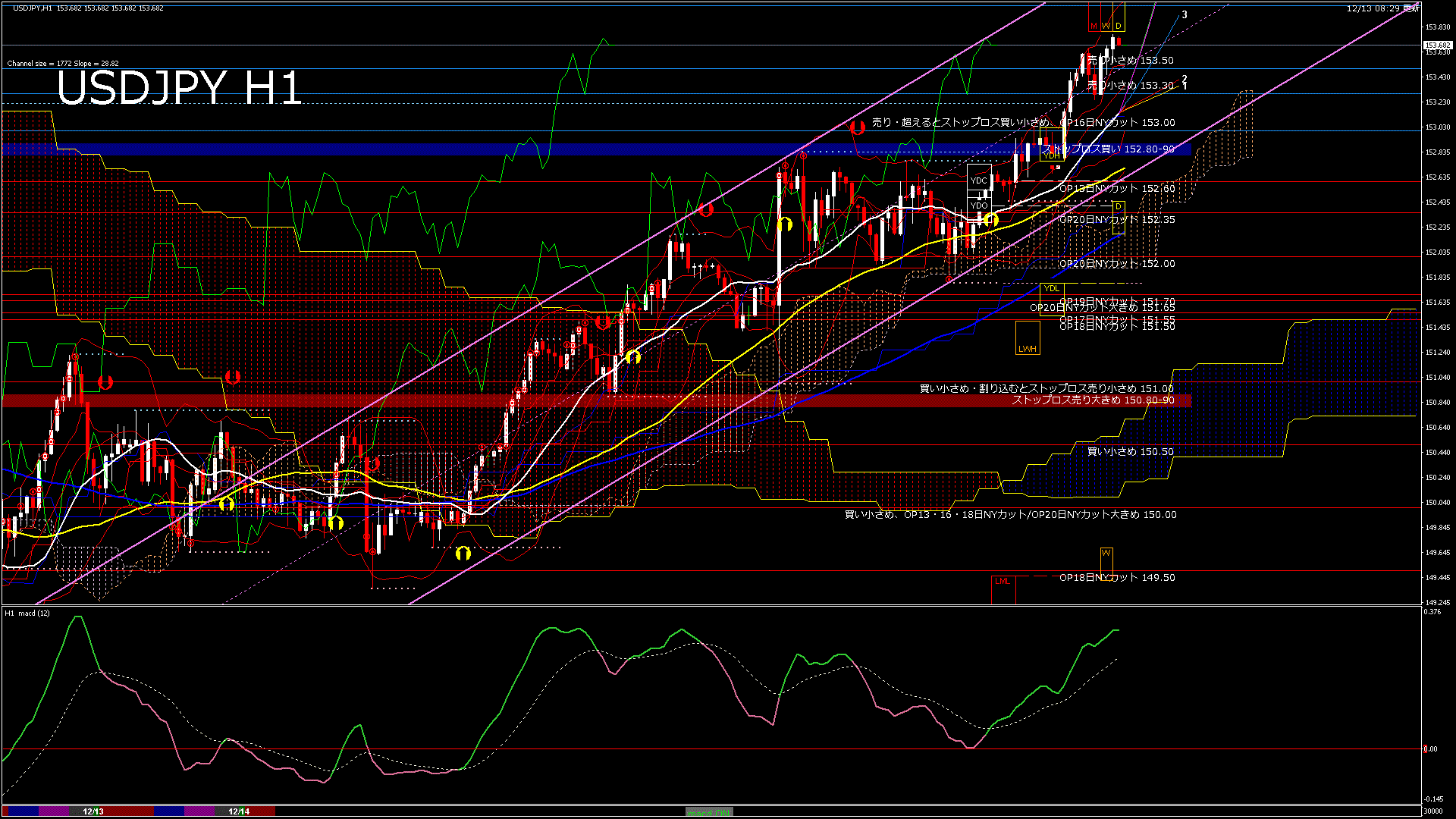Click the 12/13 date segment on timeline
This screenshot has width=1456, height=819.
pos(93,811)
